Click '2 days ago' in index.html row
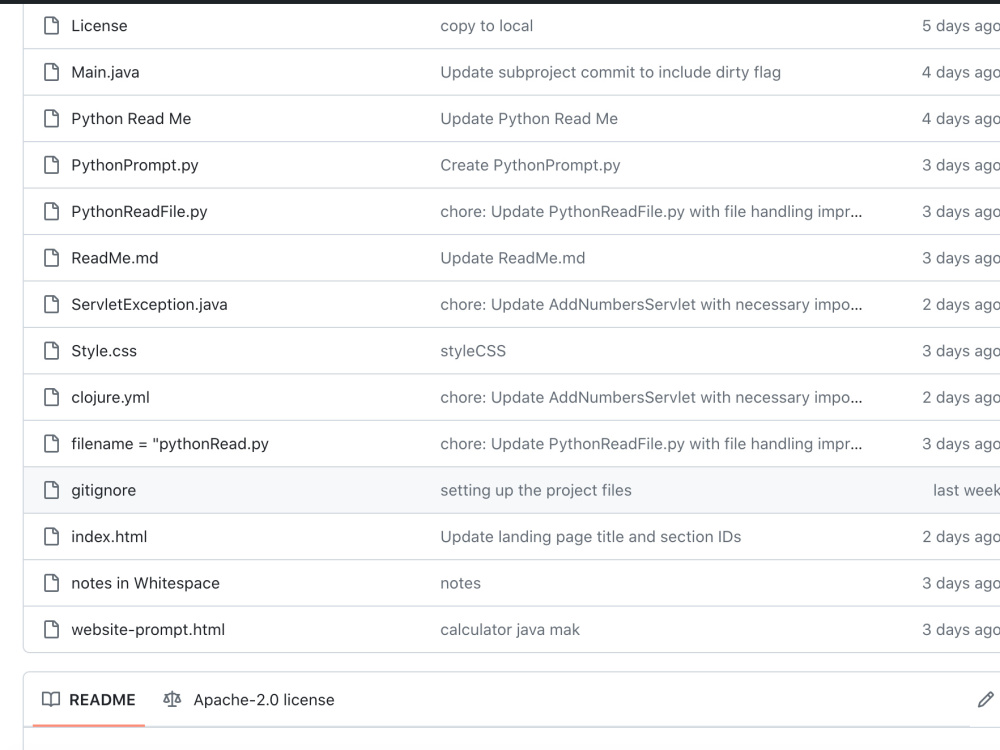 [x=960, y=537]
